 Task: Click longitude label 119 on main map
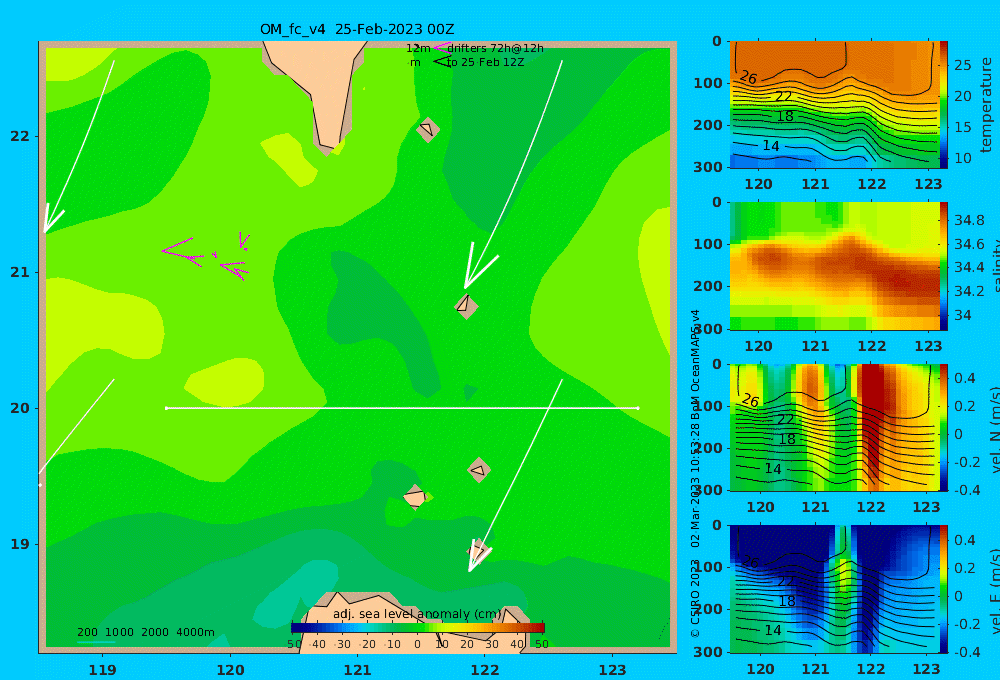click(x=102, y=670)
